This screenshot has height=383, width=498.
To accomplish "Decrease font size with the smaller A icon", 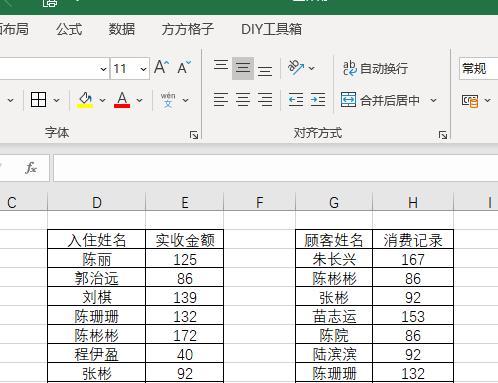I will (184, 68).
